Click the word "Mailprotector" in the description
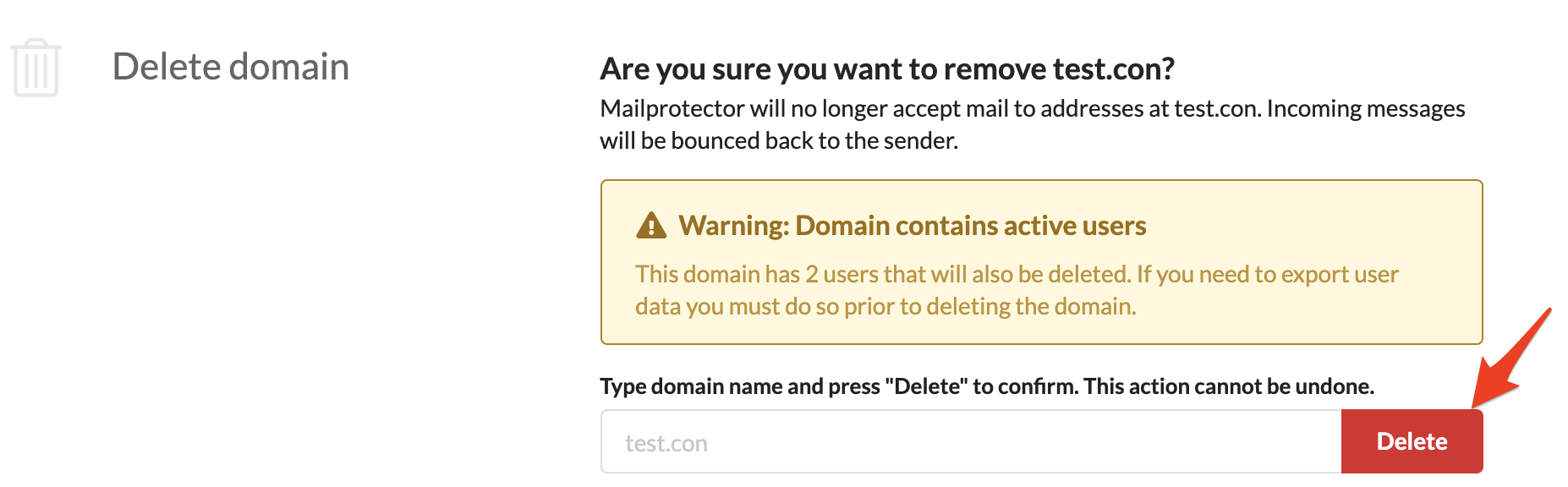Image resolution: width=1568 pixels, height=487 pixels. point(672,109)
